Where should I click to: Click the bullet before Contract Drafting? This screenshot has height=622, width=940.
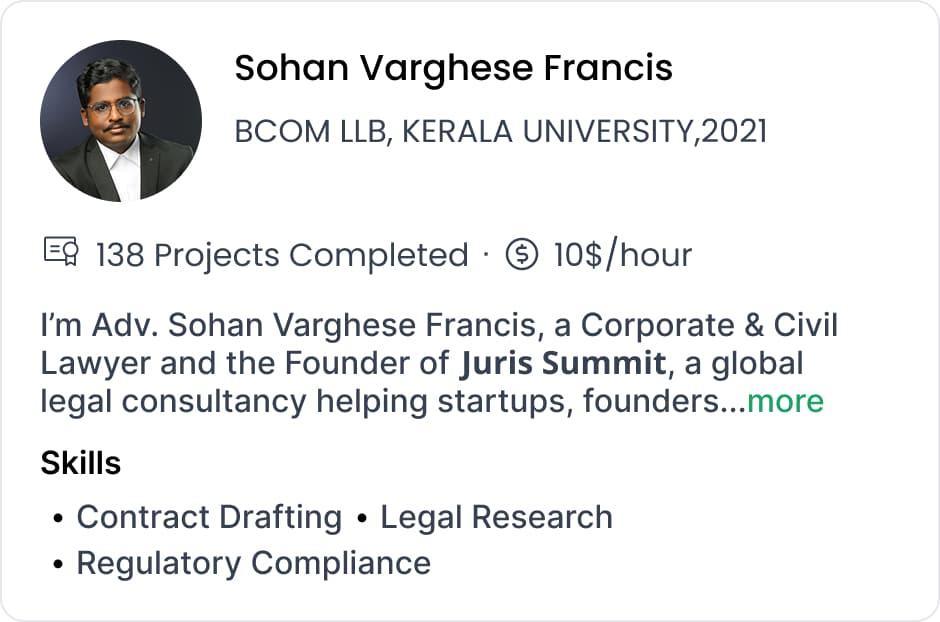(59, 518)
